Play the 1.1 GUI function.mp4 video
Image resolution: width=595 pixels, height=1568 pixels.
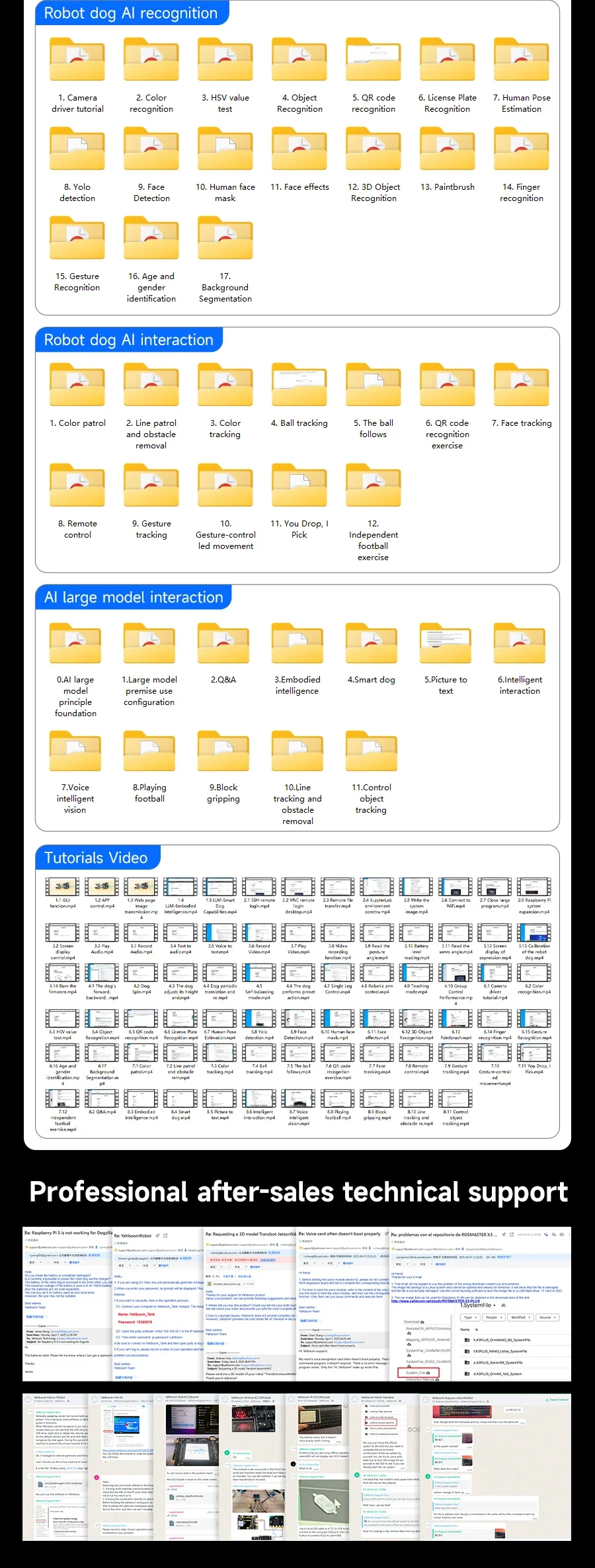(62, 887)
